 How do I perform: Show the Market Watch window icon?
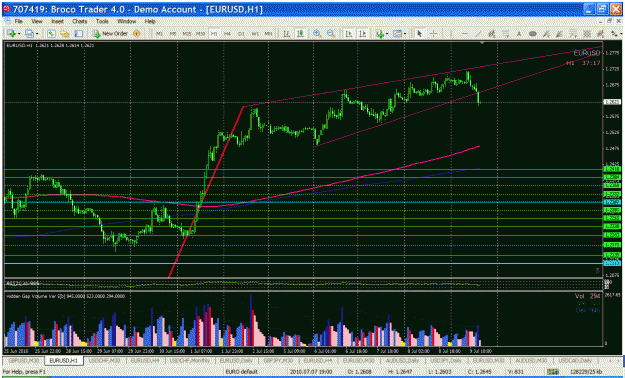pyautogui.click(x=51, y=34)
